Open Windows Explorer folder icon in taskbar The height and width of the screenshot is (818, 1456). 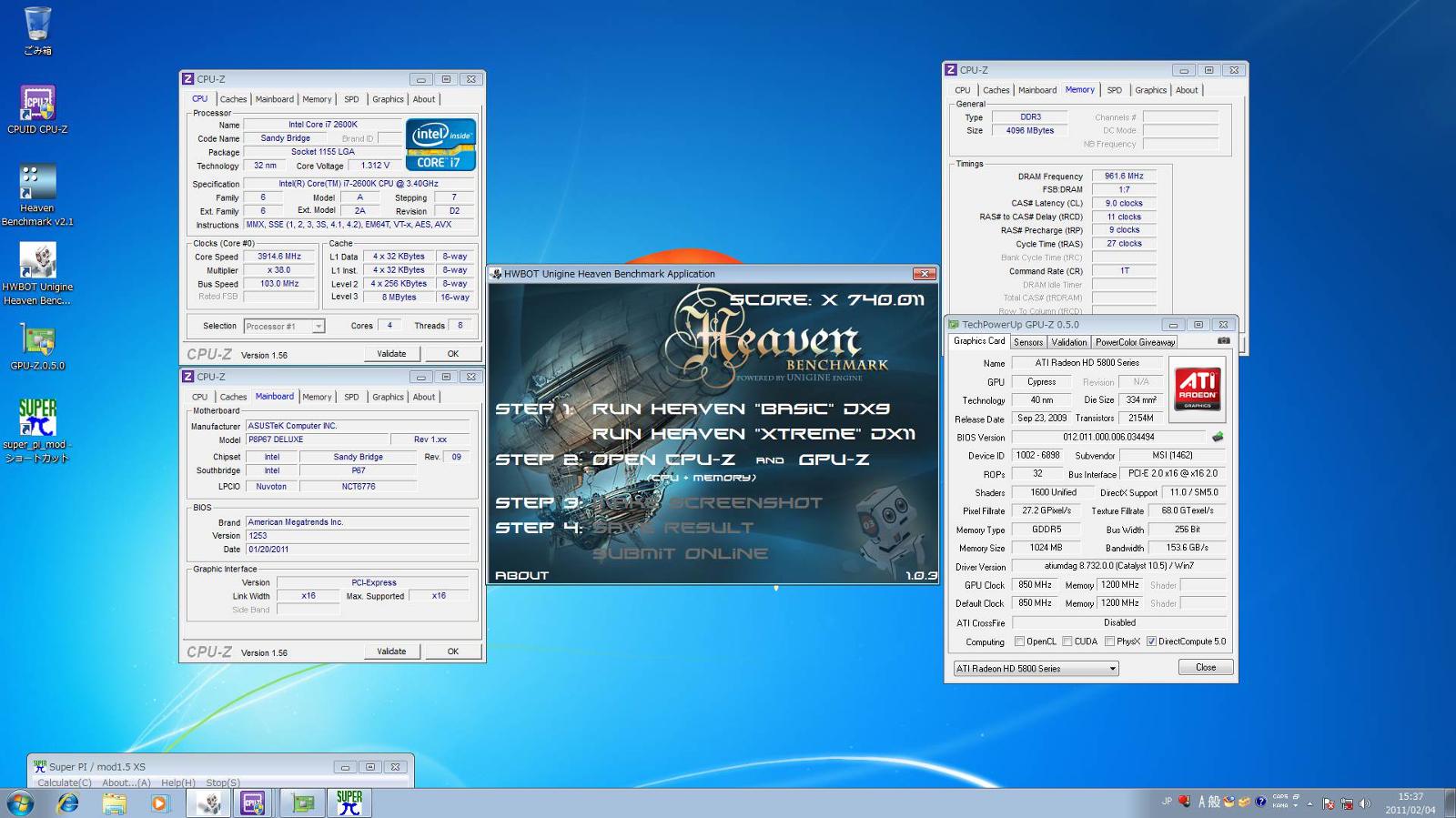tap(114, 803)
